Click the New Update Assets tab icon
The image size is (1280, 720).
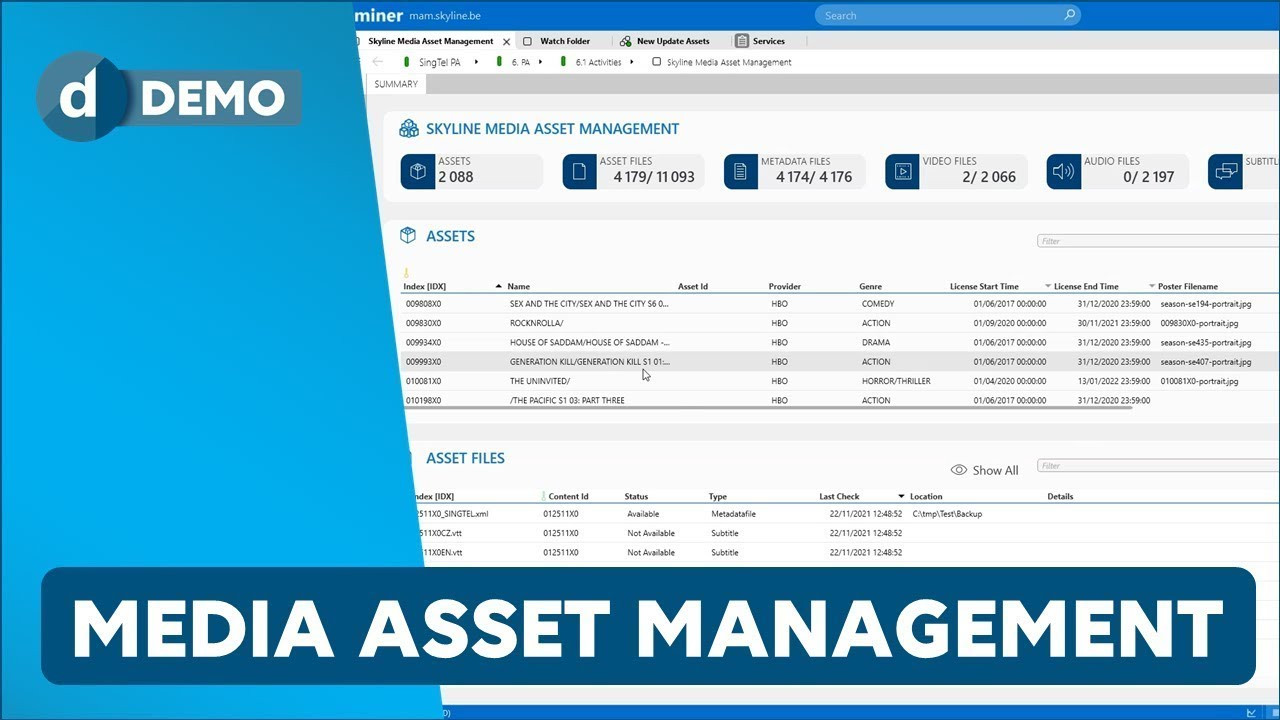coord(625,41)
